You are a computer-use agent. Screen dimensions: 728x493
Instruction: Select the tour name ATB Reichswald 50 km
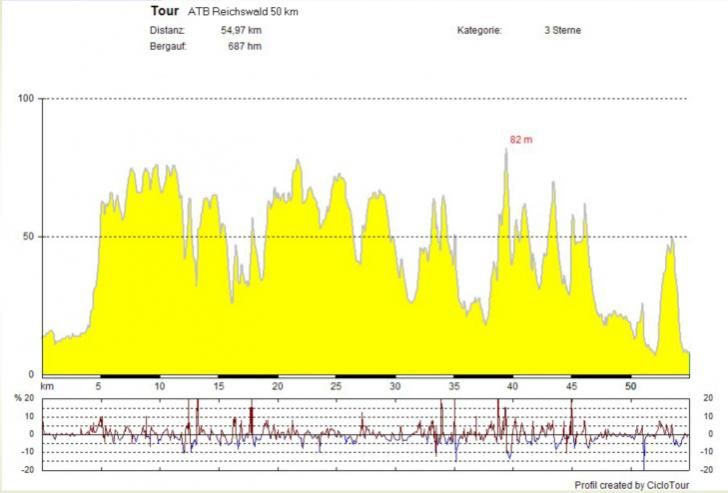point(243,12)
